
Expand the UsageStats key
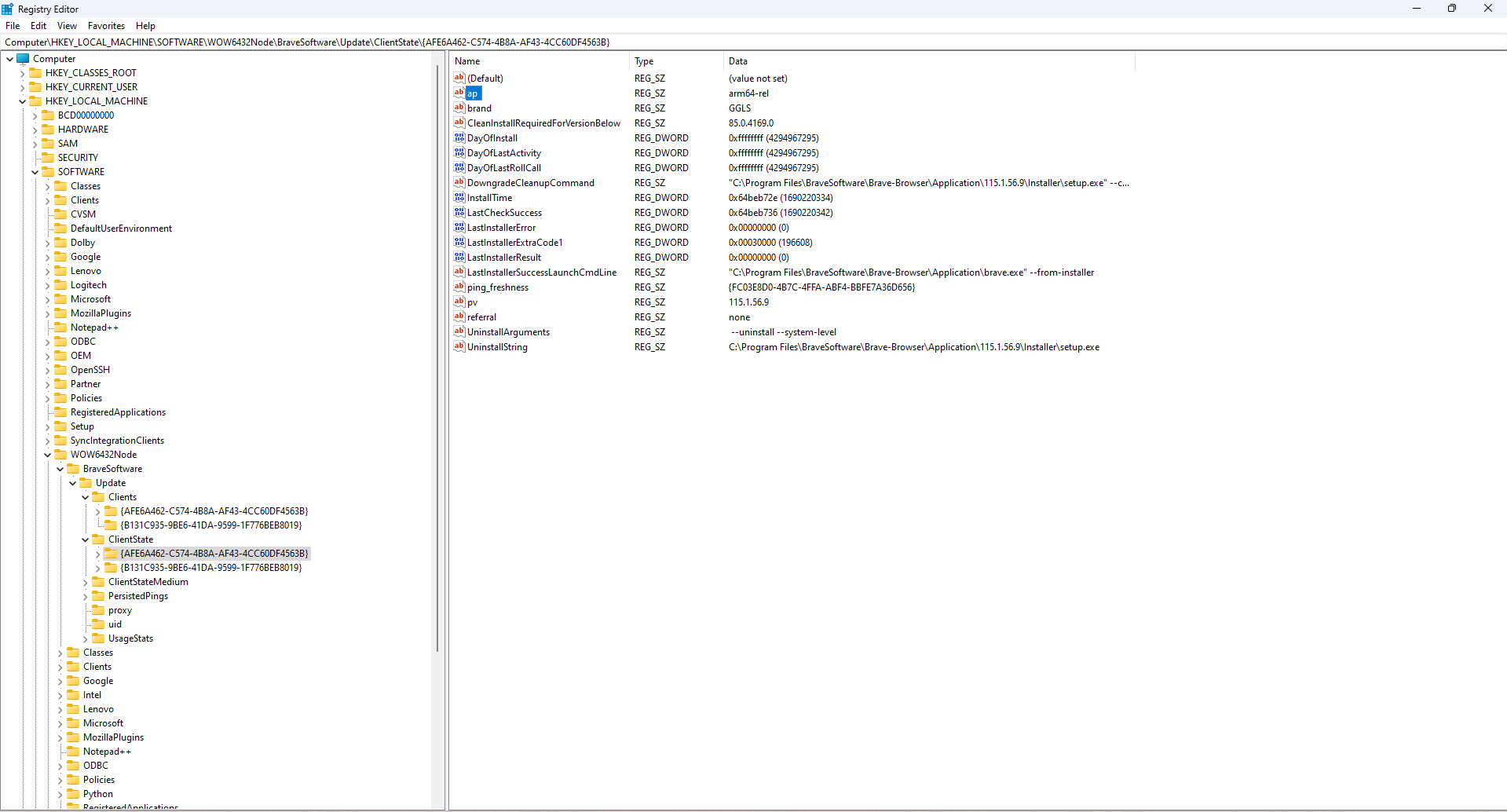click(85, 638)
